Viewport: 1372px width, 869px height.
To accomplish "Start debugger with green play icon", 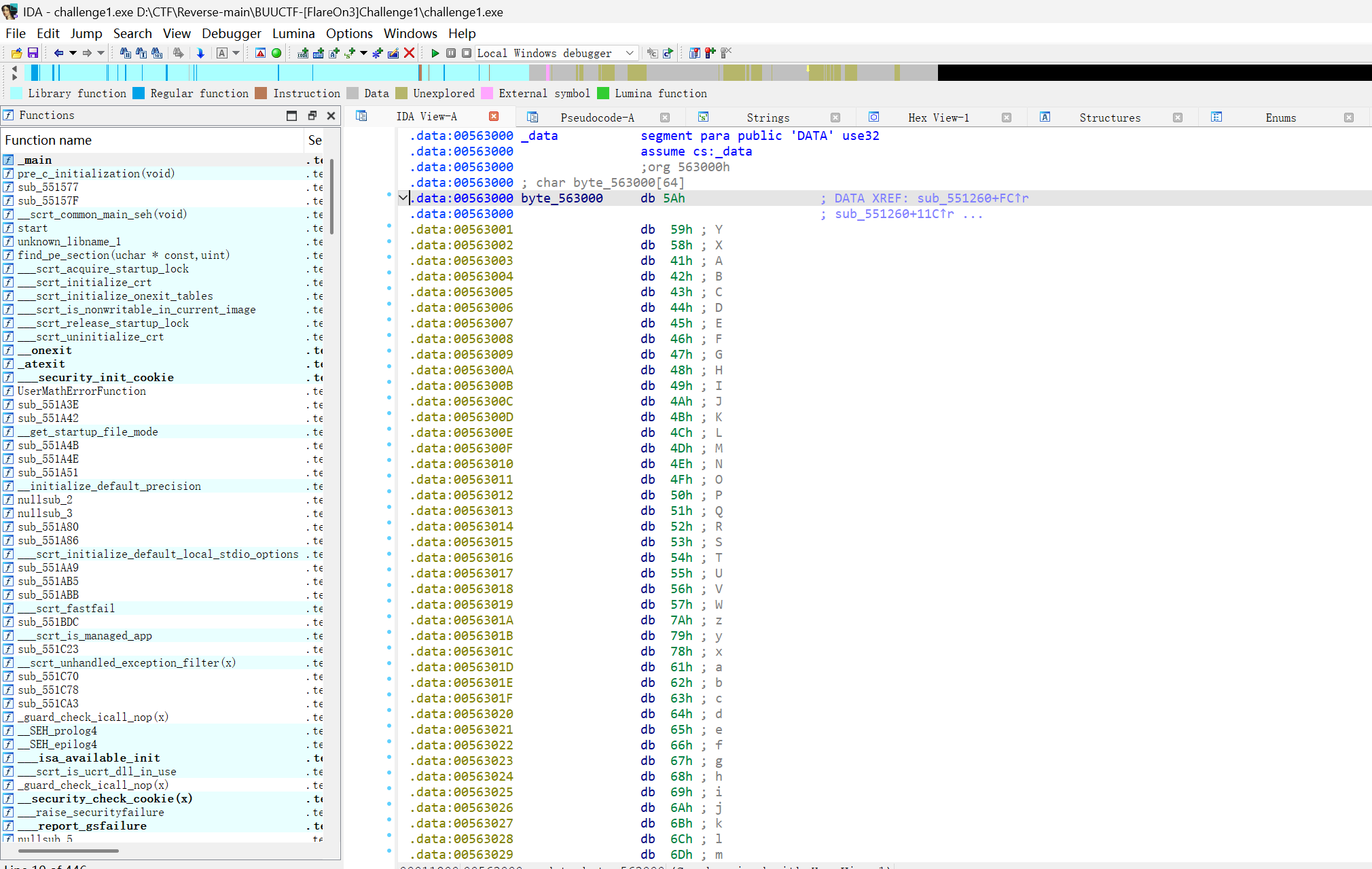I will [435, 53].
